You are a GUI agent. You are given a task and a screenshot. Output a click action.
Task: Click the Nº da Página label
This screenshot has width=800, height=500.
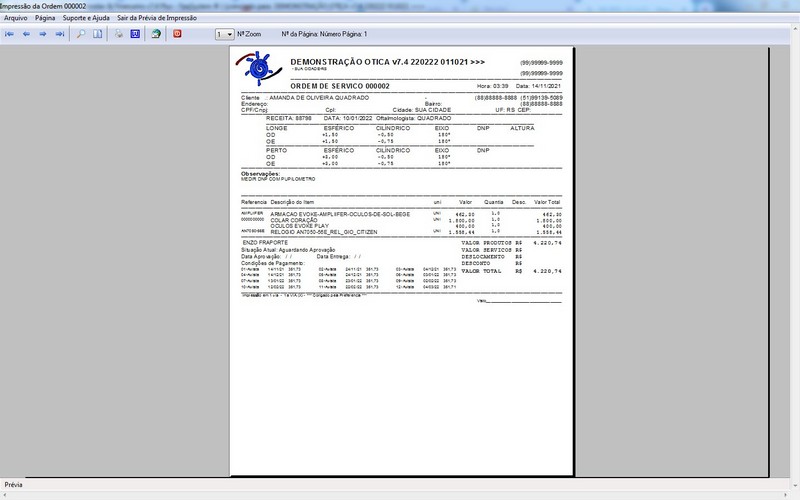pos(324,34)
